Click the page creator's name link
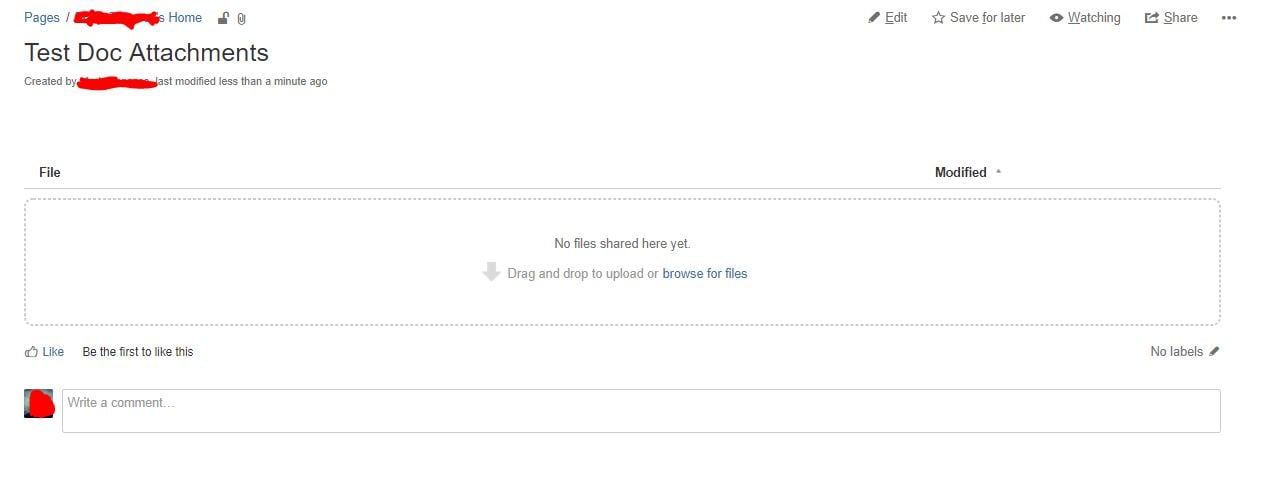Screen dimensions: 1261x478 click(116, 81)
